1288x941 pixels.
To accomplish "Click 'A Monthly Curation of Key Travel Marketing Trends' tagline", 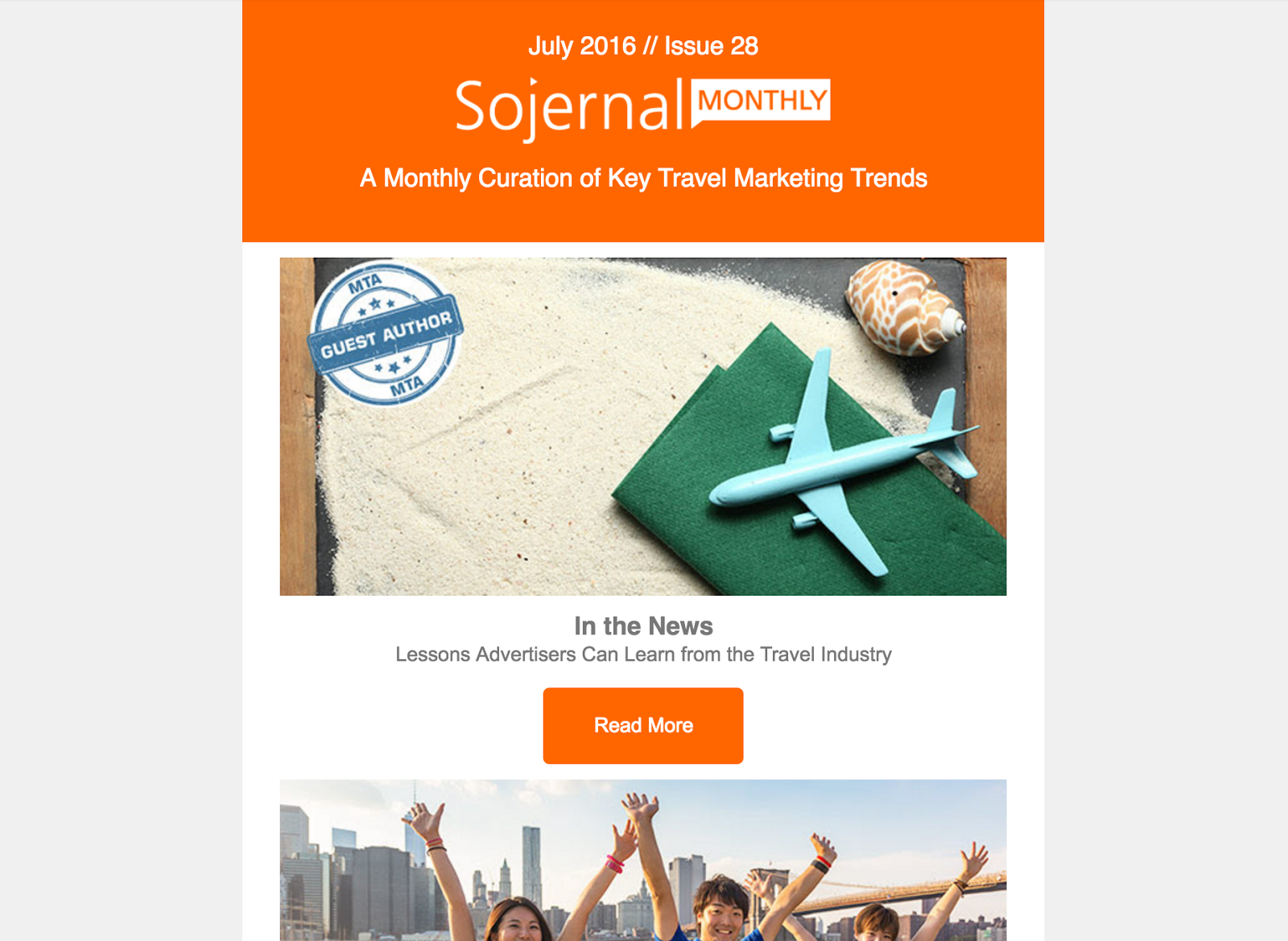I will coord(643,178).
